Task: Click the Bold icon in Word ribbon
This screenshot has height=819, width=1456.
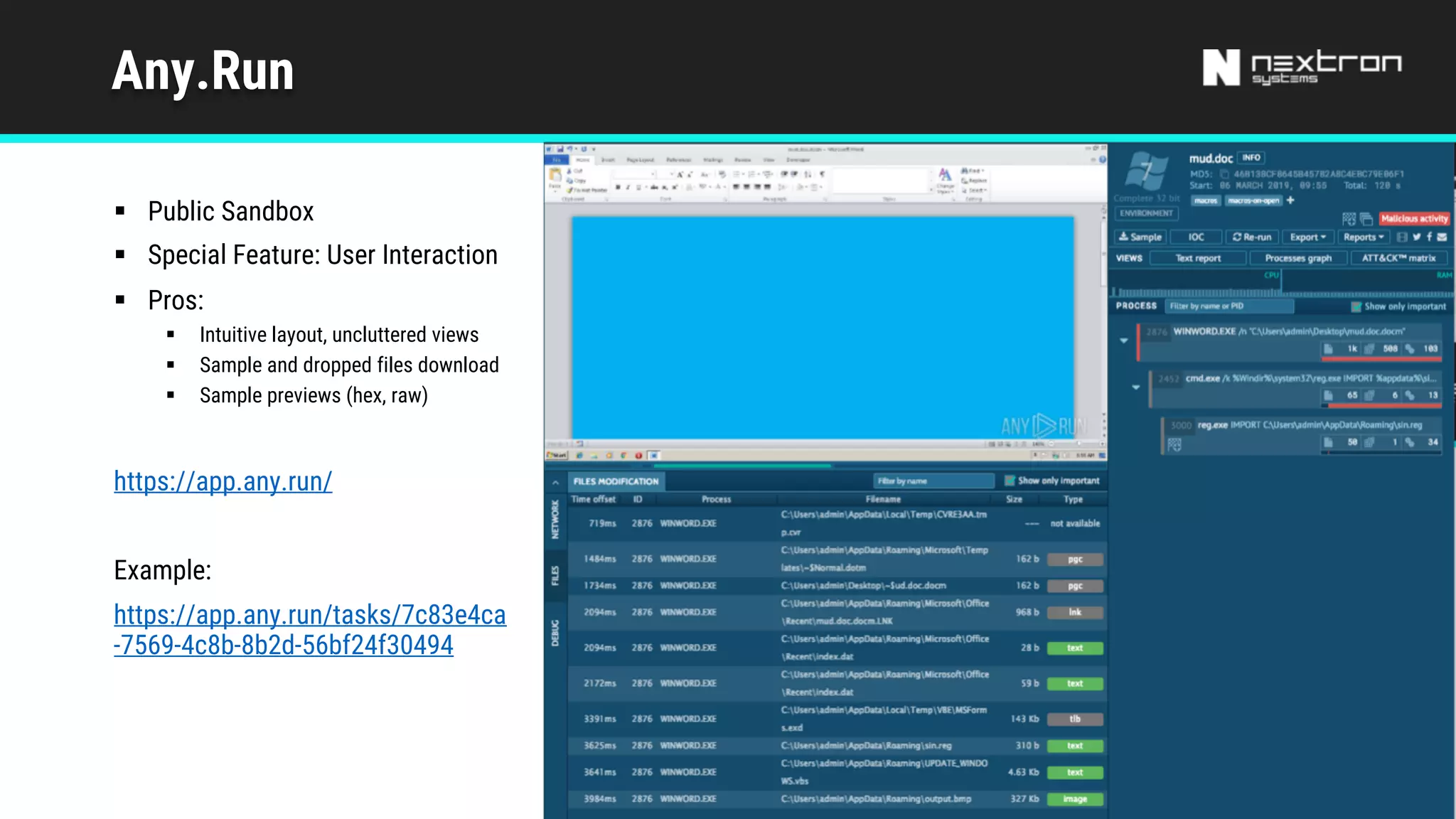Action: 618,187
